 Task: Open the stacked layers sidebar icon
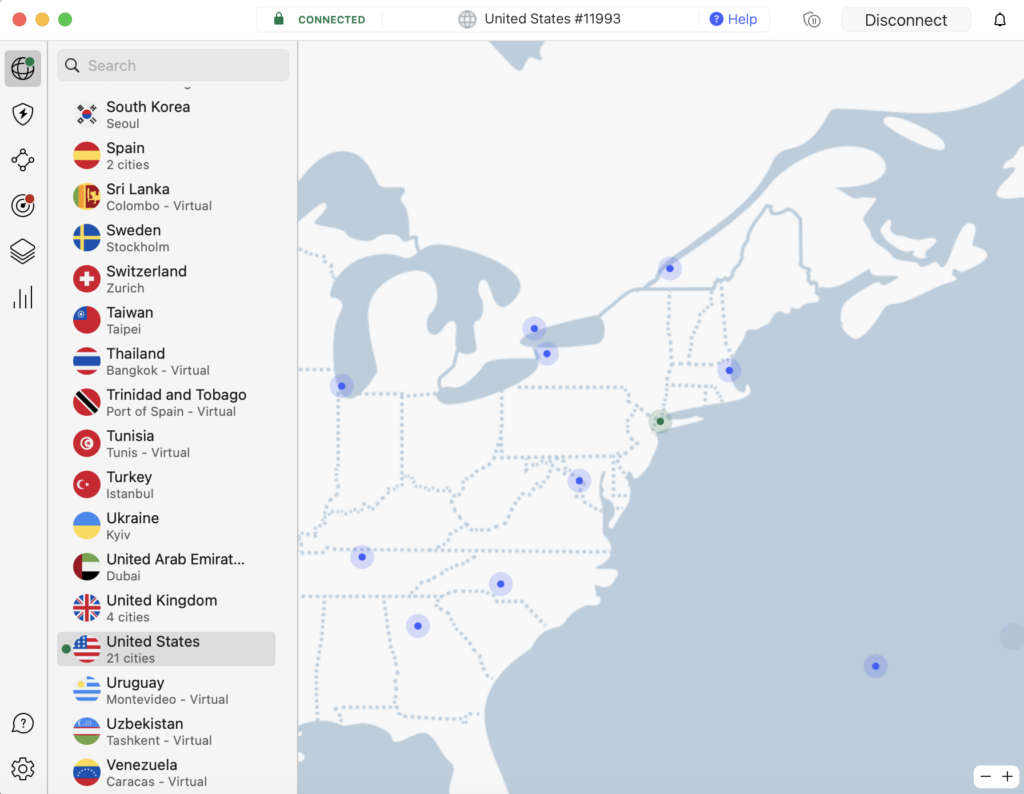coord(23,251)
